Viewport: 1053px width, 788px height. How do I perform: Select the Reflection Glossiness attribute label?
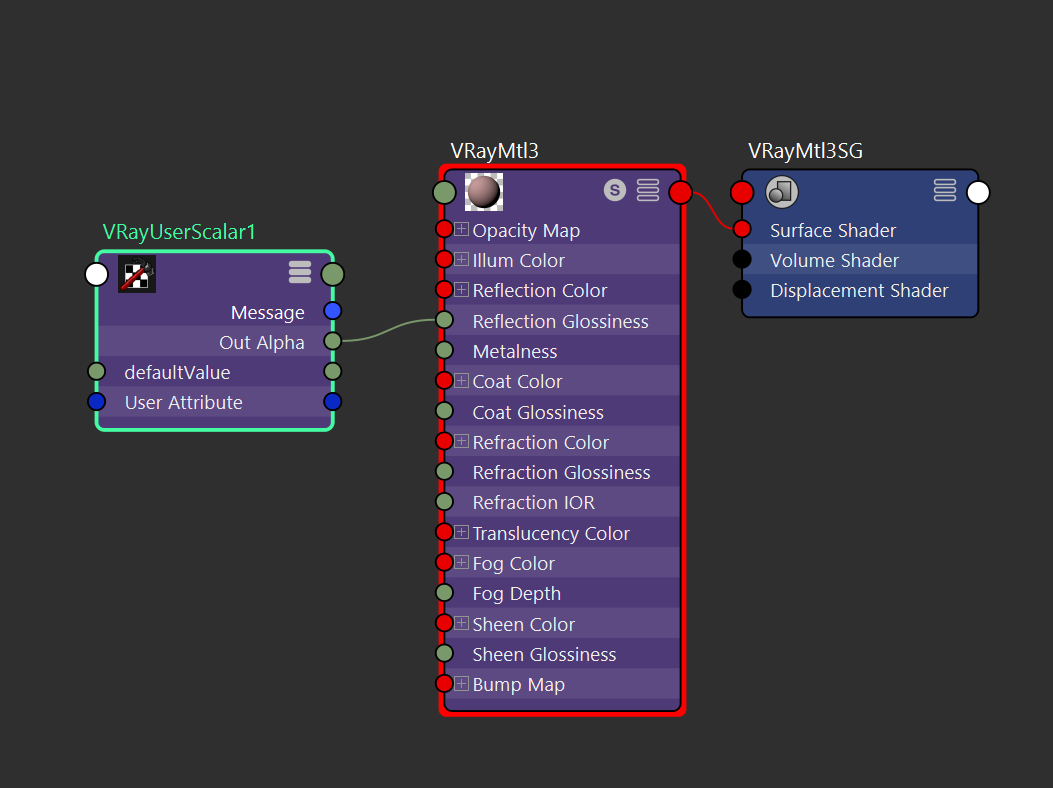(561, 321)
